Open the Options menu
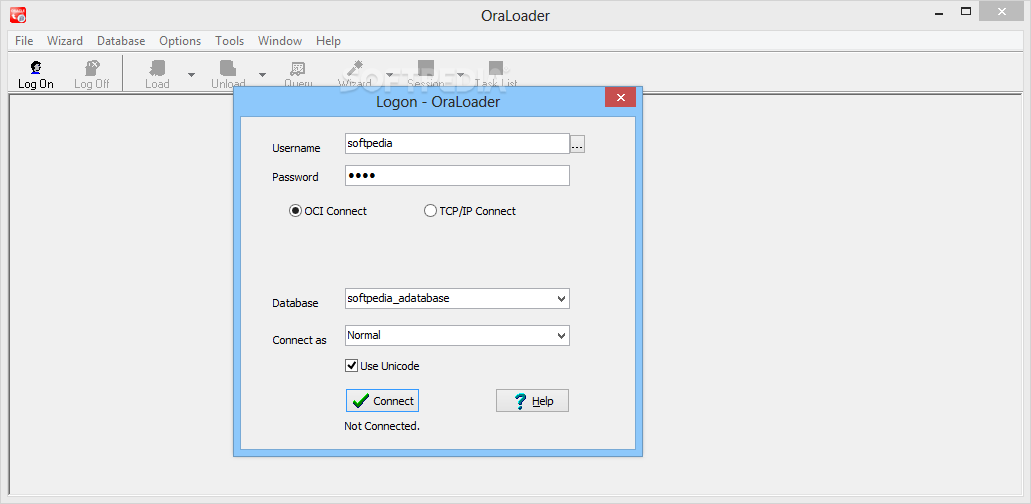 [180, 41]
